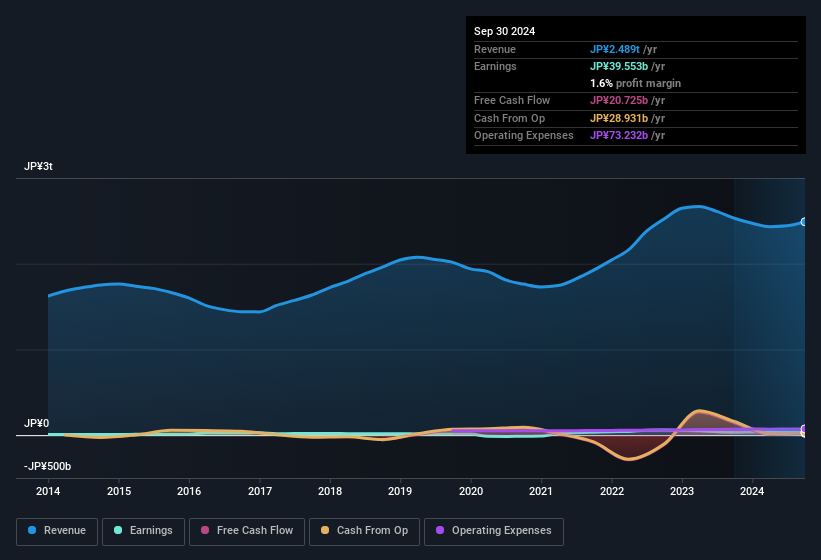This screenshot has height=560, width=821.
Task: Click the 1.6% profit margin text
Action: [635, 83]
